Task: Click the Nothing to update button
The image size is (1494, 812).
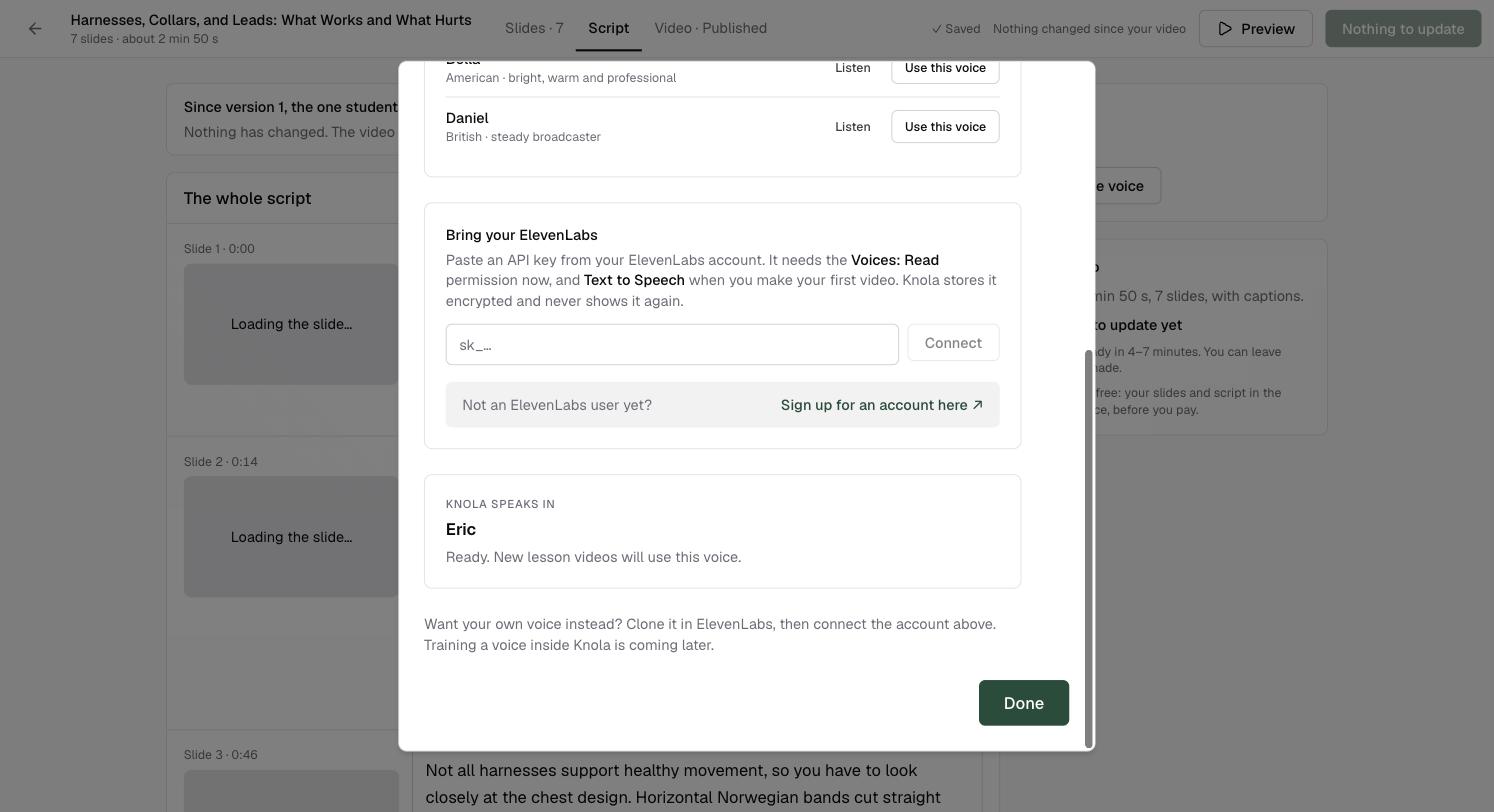Action: pos(1403,29)
